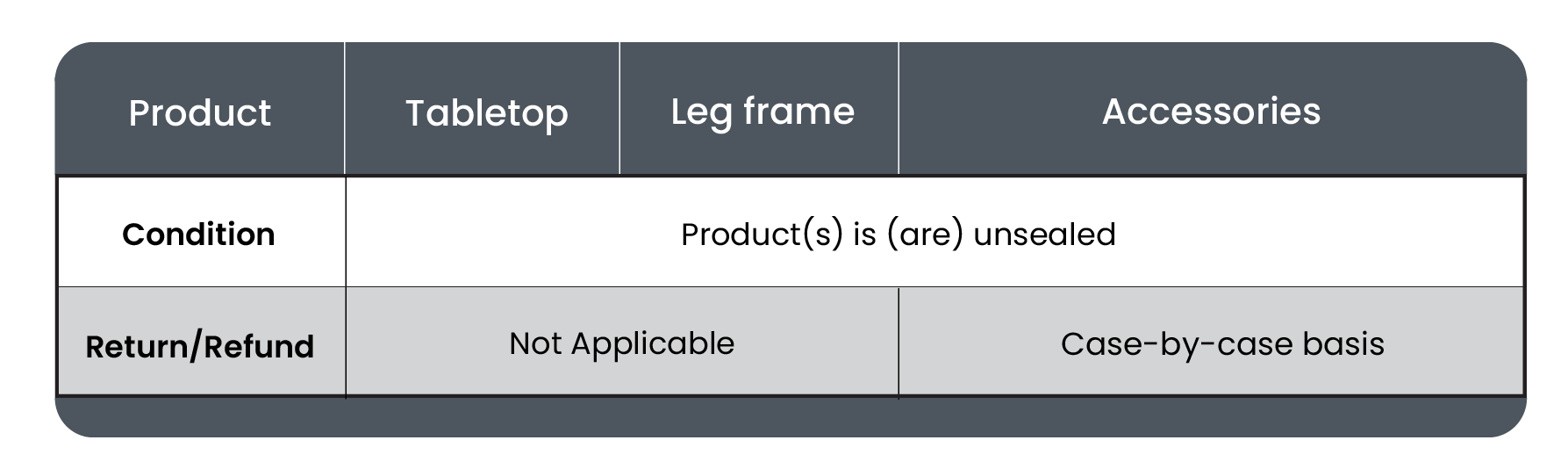The height and width of the screenshot is (469, 1568).
Task: Click the Case-by-case basis cell
Action: click(1221, 343)
